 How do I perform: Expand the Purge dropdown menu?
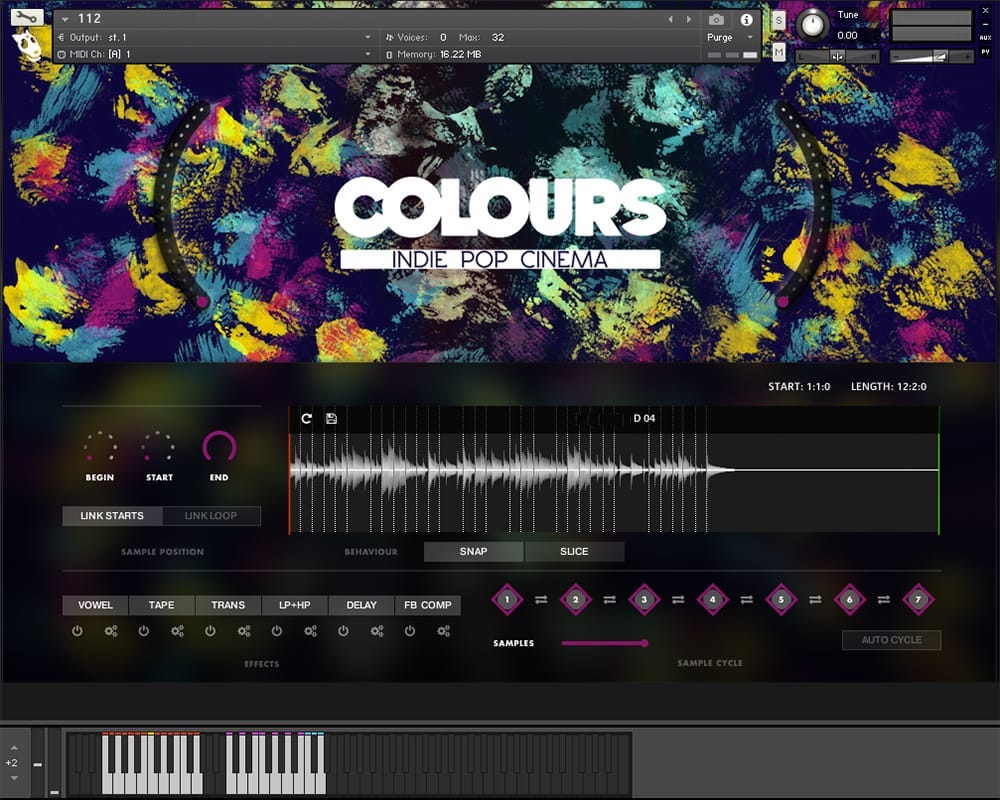click(x=750, y=37)
